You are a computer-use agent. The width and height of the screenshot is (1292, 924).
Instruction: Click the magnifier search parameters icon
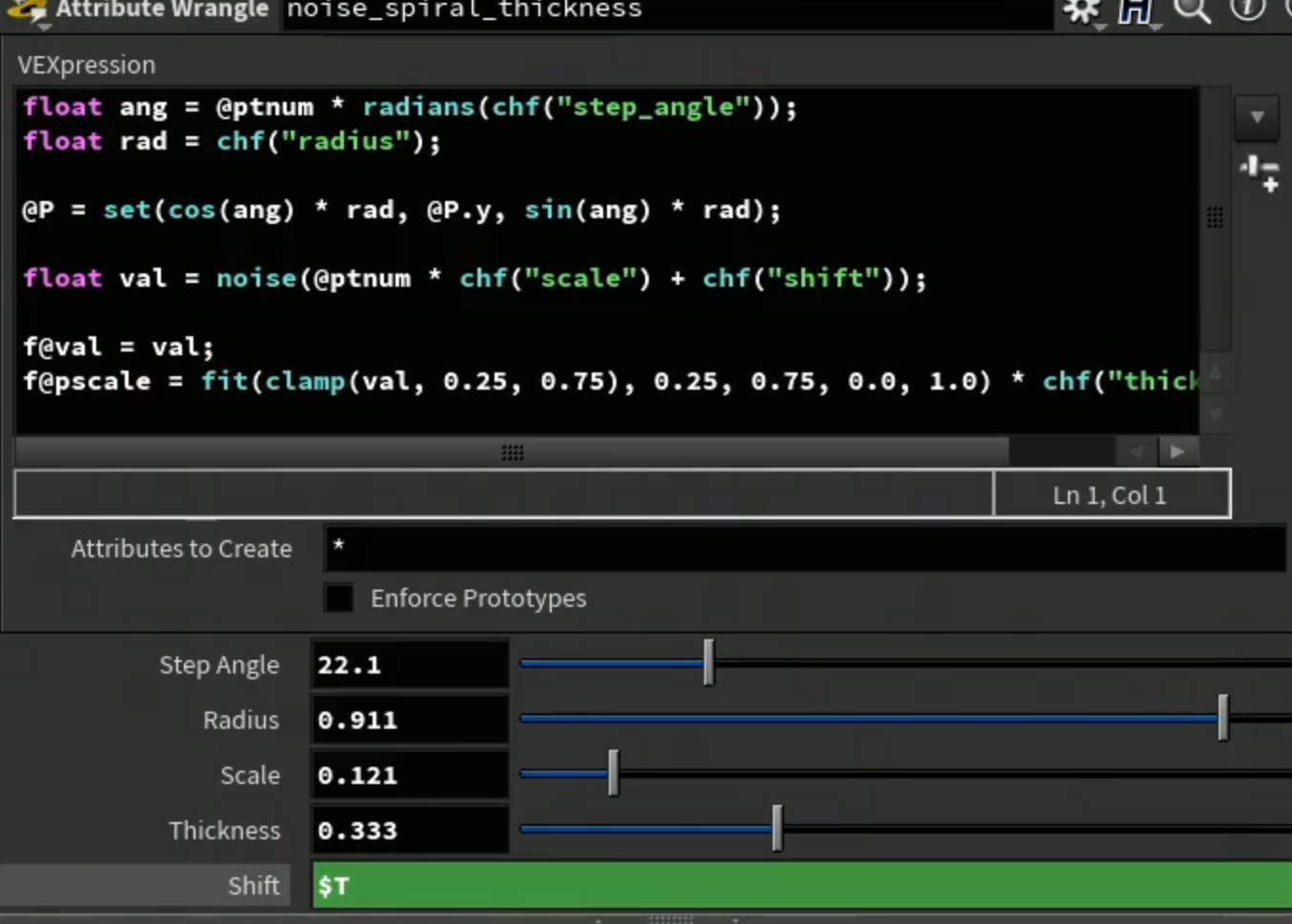[1191, 10]
